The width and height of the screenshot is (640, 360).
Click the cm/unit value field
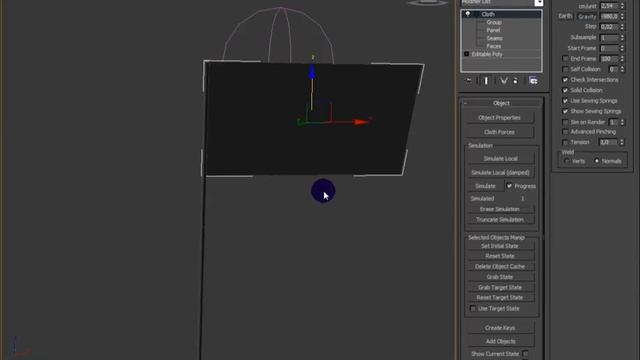point(609,6)
